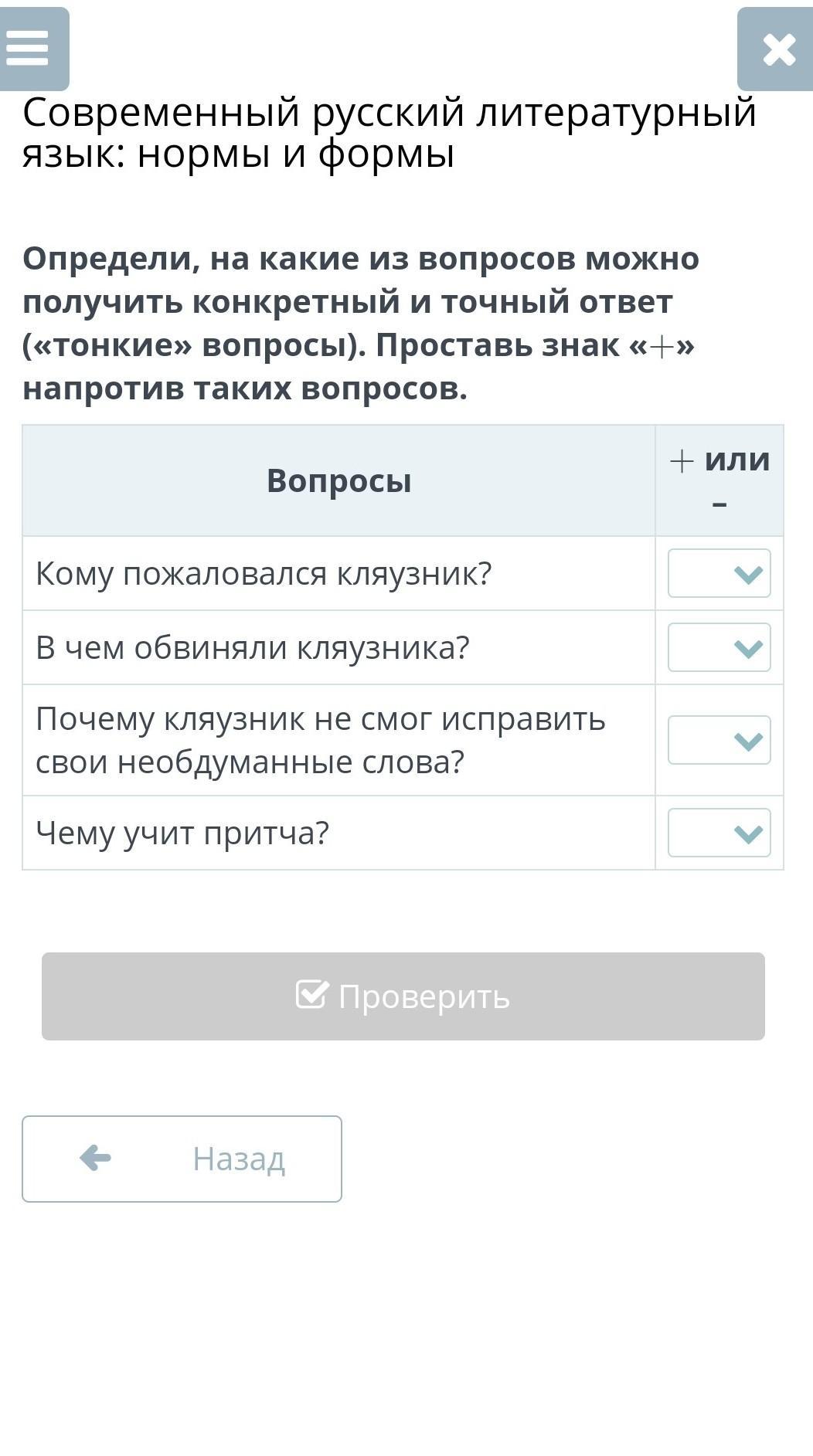
Task: Click chevron arrow in "Почему кляузник не смог" row
Action: point(748,741)
